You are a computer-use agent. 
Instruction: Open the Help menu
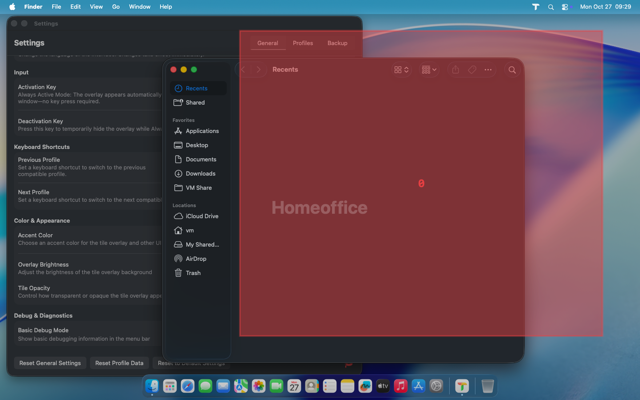click(x=166, y=7)
